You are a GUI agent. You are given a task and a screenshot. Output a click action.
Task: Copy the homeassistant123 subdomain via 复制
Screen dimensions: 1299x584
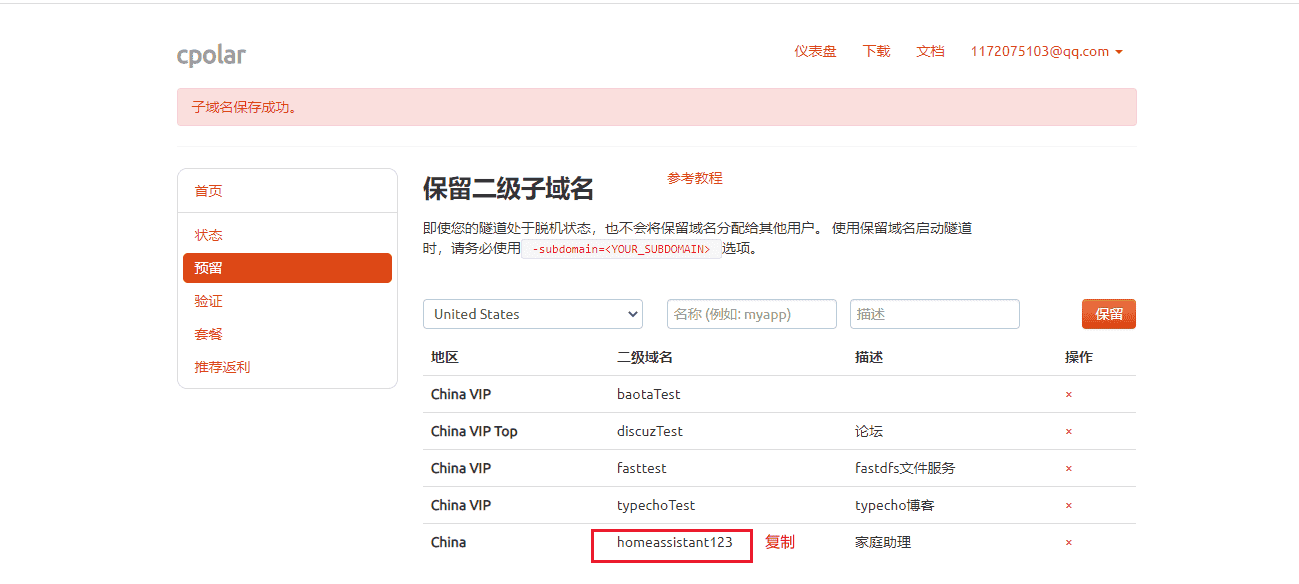click(x=779, y=542)
